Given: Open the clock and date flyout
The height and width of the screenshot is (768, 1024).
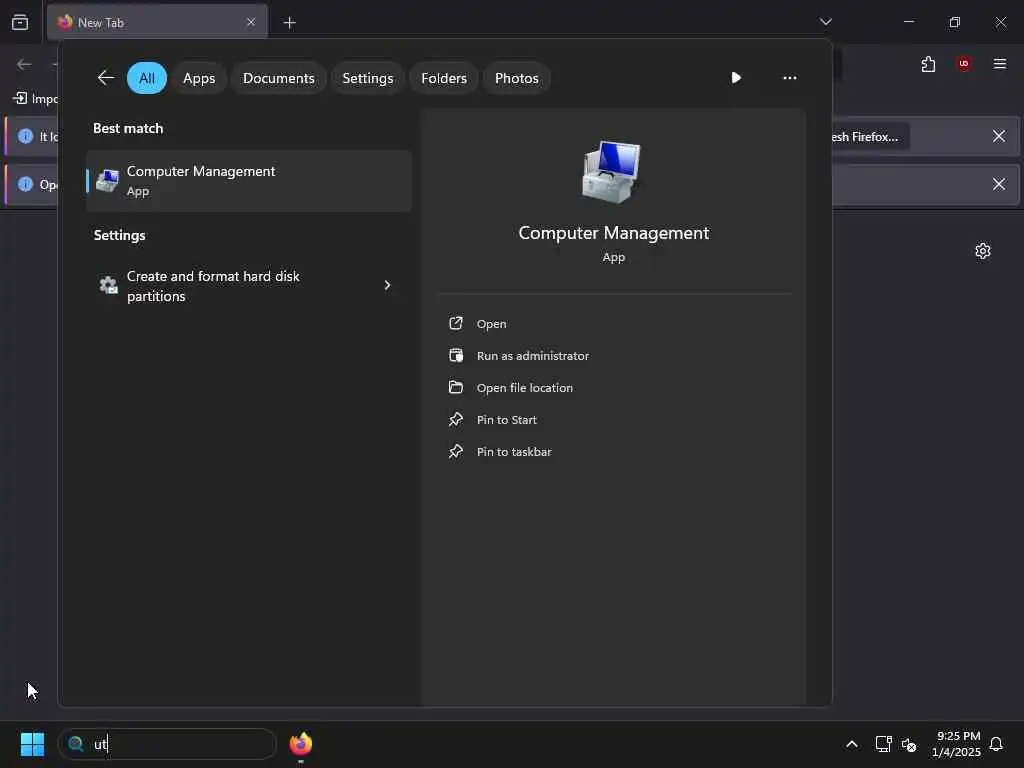Looking at the screenshot, I should 956,744.
